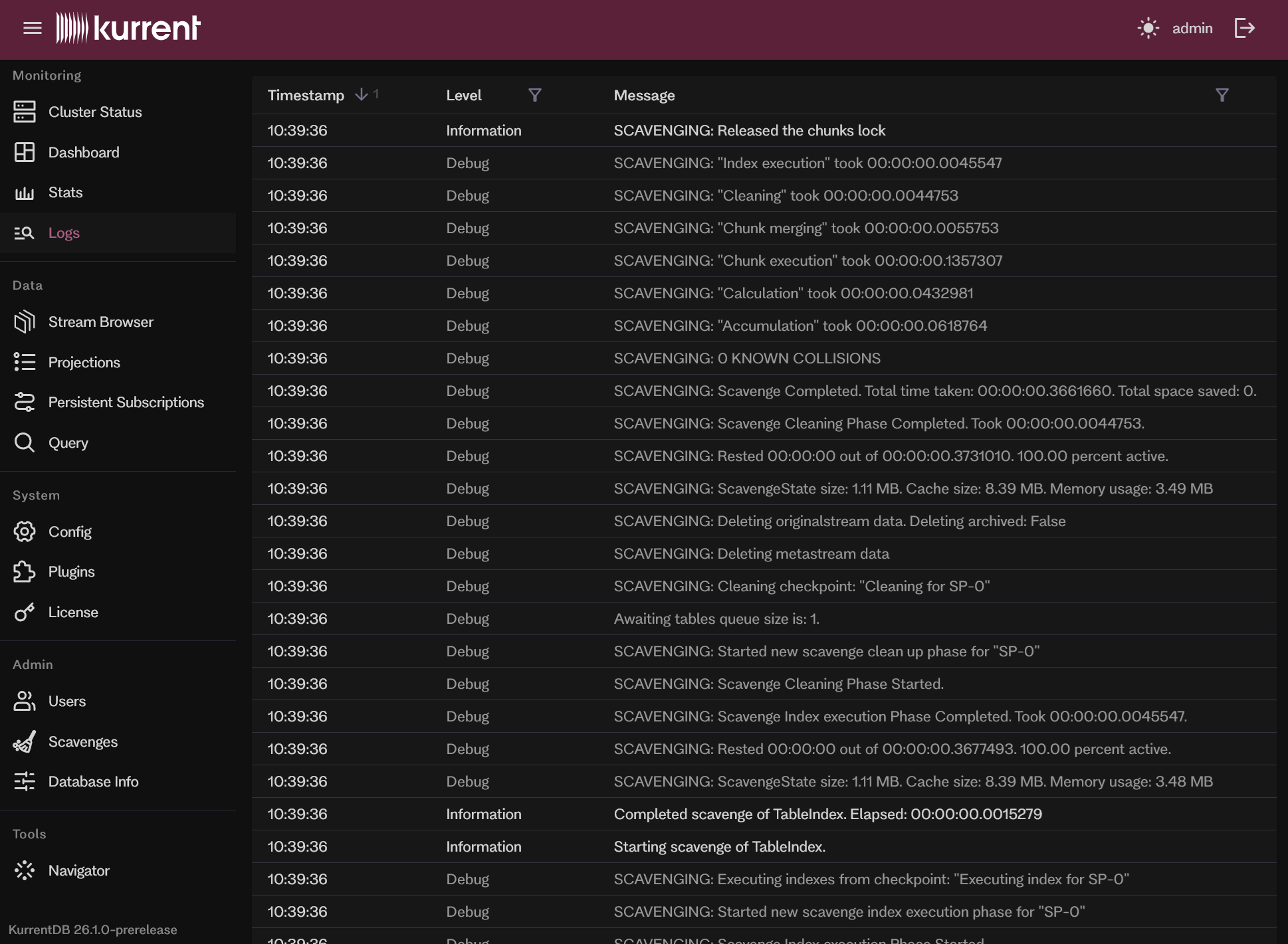Image resolution: width=1288 pixels, height=944 pixels.
Task: Click the Users people icon
Action: (25, 701)
